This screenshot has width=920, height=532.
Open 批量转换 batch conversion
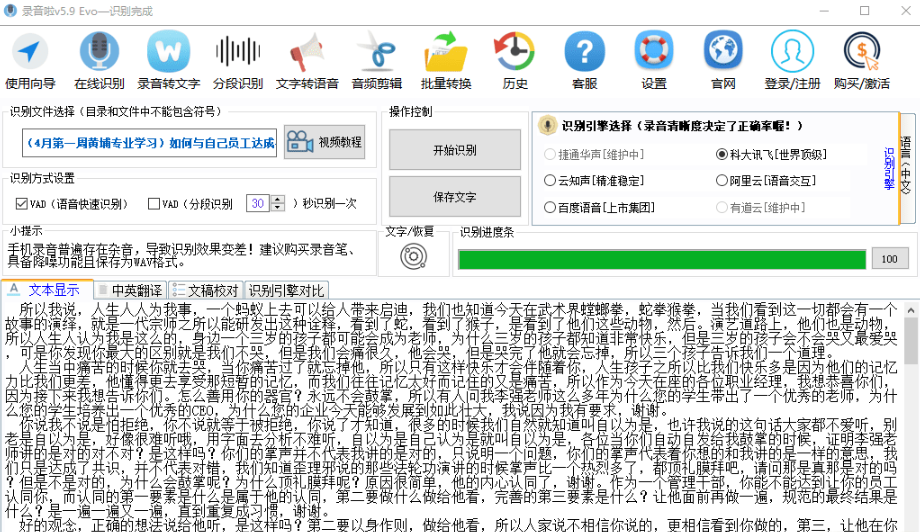pyautogui.click(x=446, y=60)
